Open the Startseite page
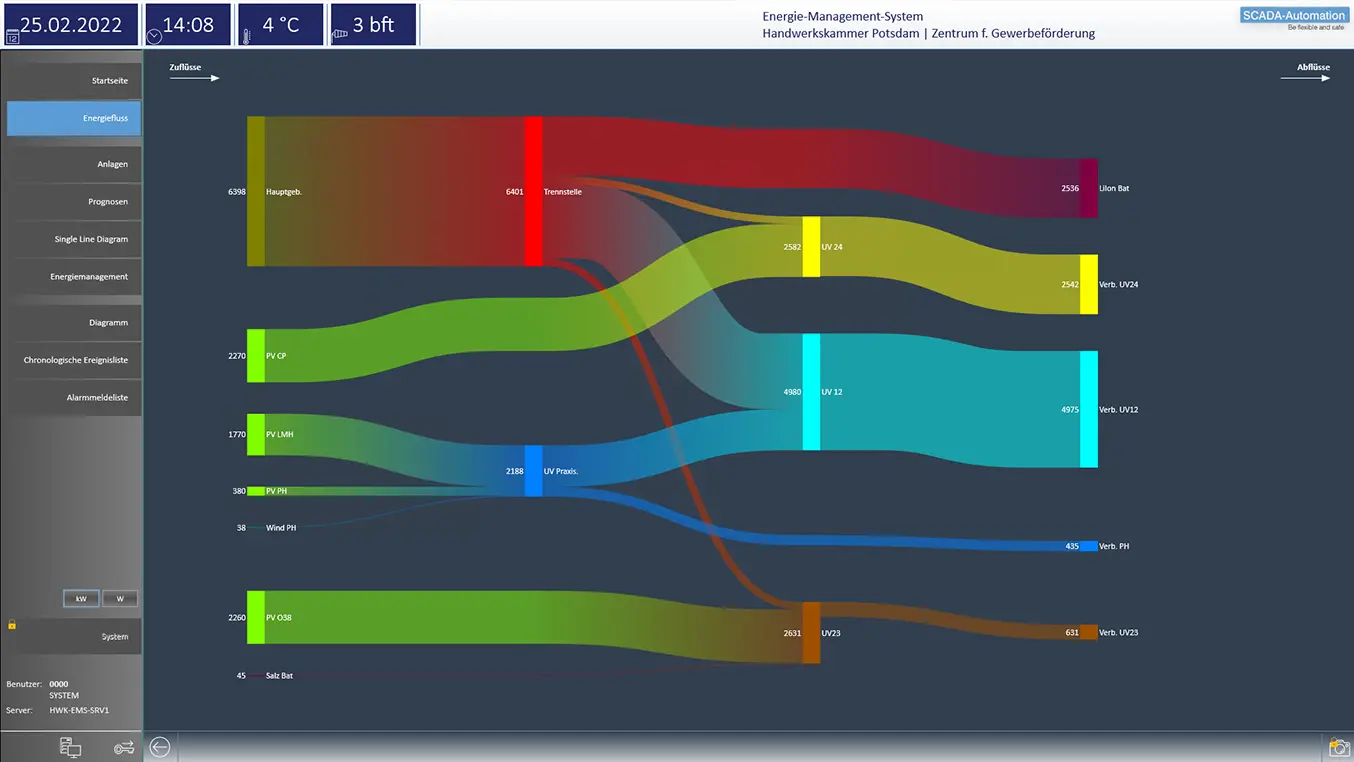 (73, 81)
